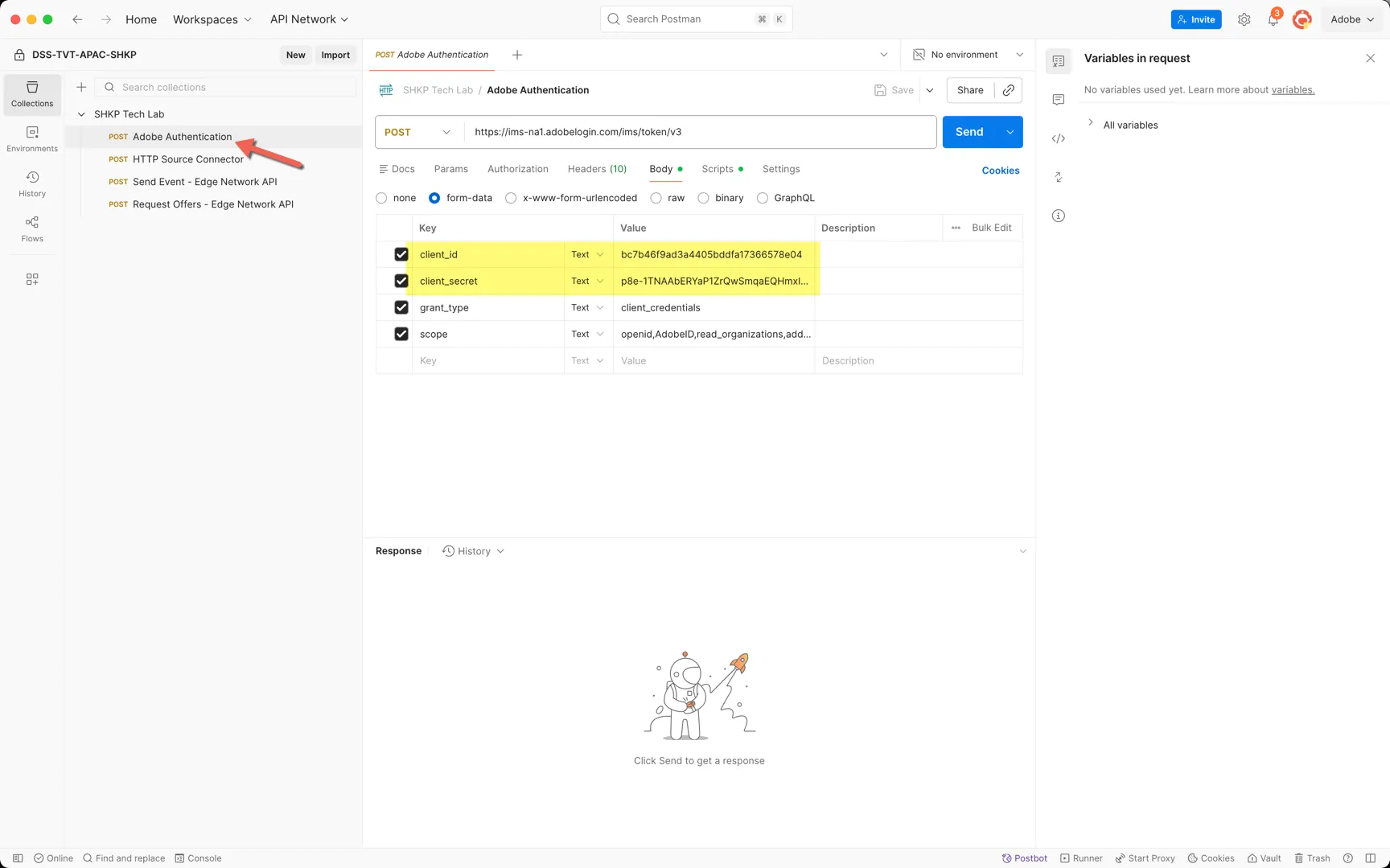Copy request link with the link icon

click(x=1009, y=90)
